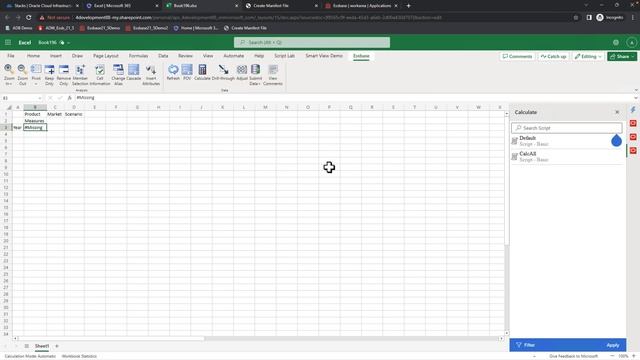
Task: Click the Calculate ribbon icon
Action: 202,72
